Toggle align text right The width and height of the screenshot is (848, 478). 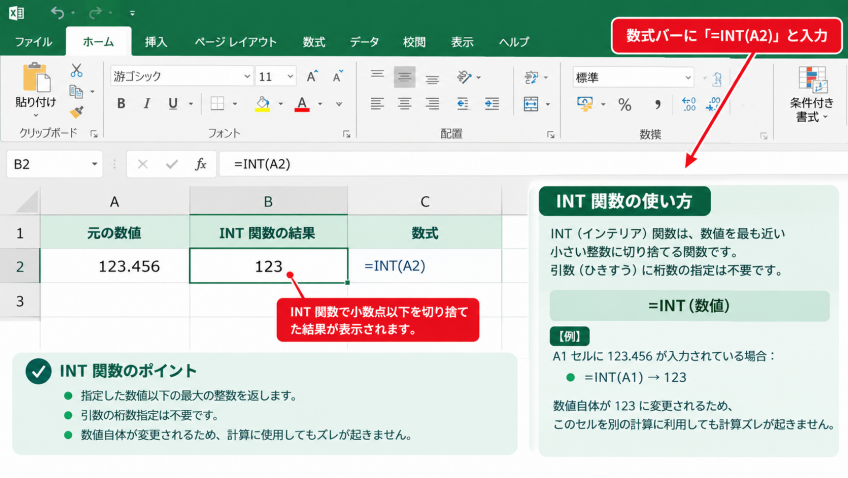coord(432,104)
